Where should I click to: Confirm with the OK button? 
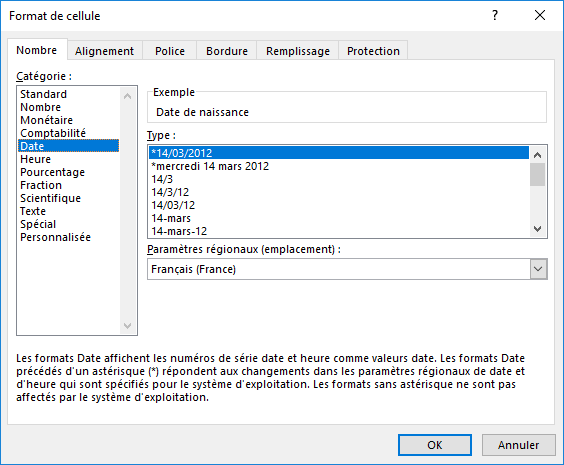[x=435, y=445]
